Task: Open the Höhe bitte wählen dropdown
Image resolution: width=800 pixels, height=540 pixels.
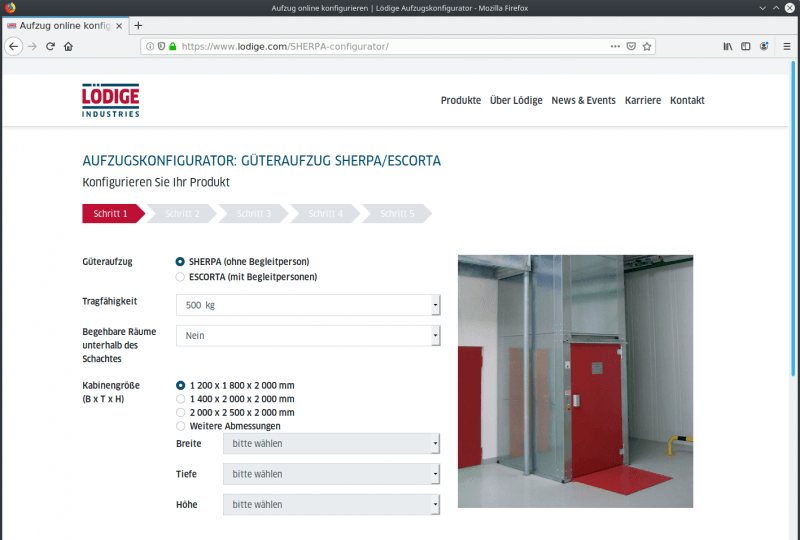Action: tap(332, 505)
